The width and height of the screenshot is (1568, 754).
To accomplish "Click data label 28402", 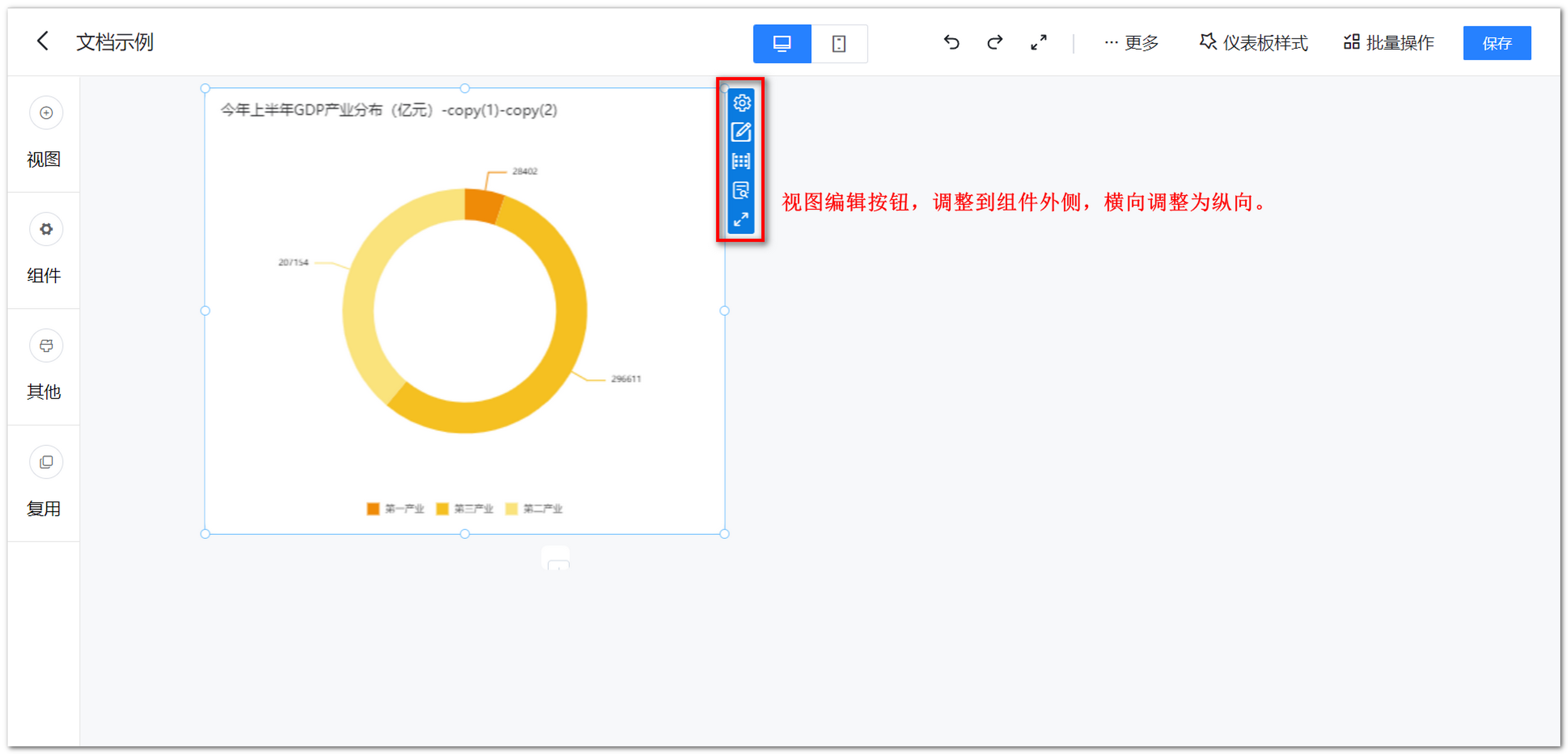I will click(525, 171).
